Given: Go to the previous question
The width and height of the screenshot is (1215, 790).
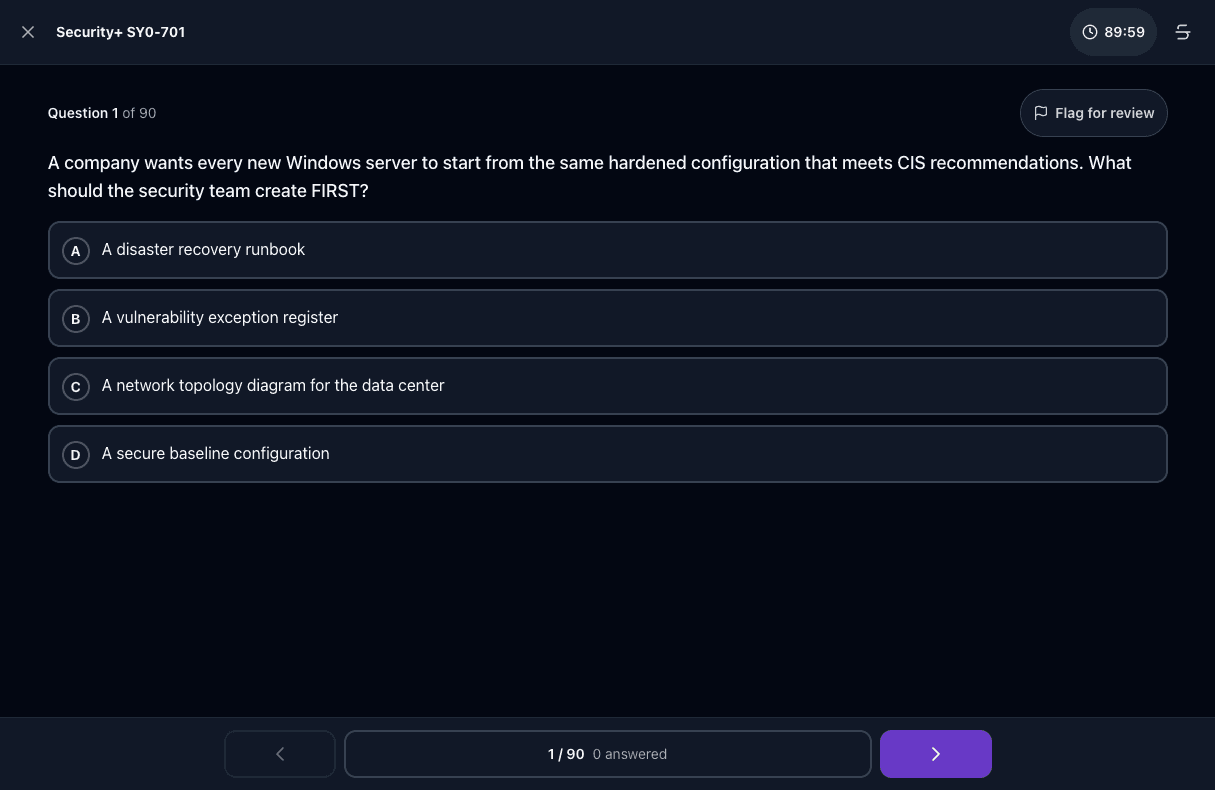Looking at the screenshot, I should [x=280, y=754].
